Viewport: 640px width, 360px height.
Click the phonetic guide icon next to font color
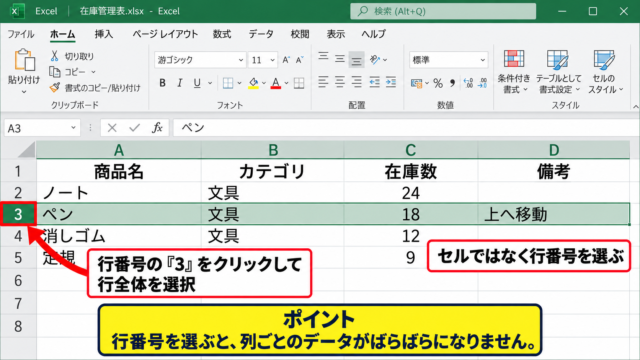click(299, 83)
